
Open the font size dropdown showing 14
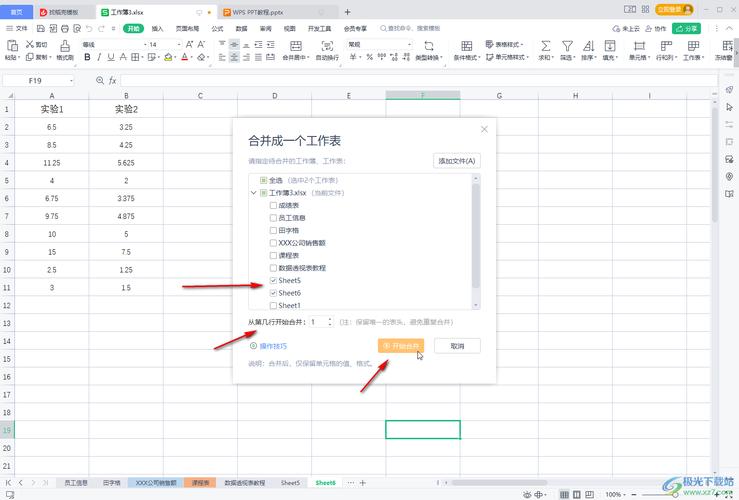(x=179, y=44)
